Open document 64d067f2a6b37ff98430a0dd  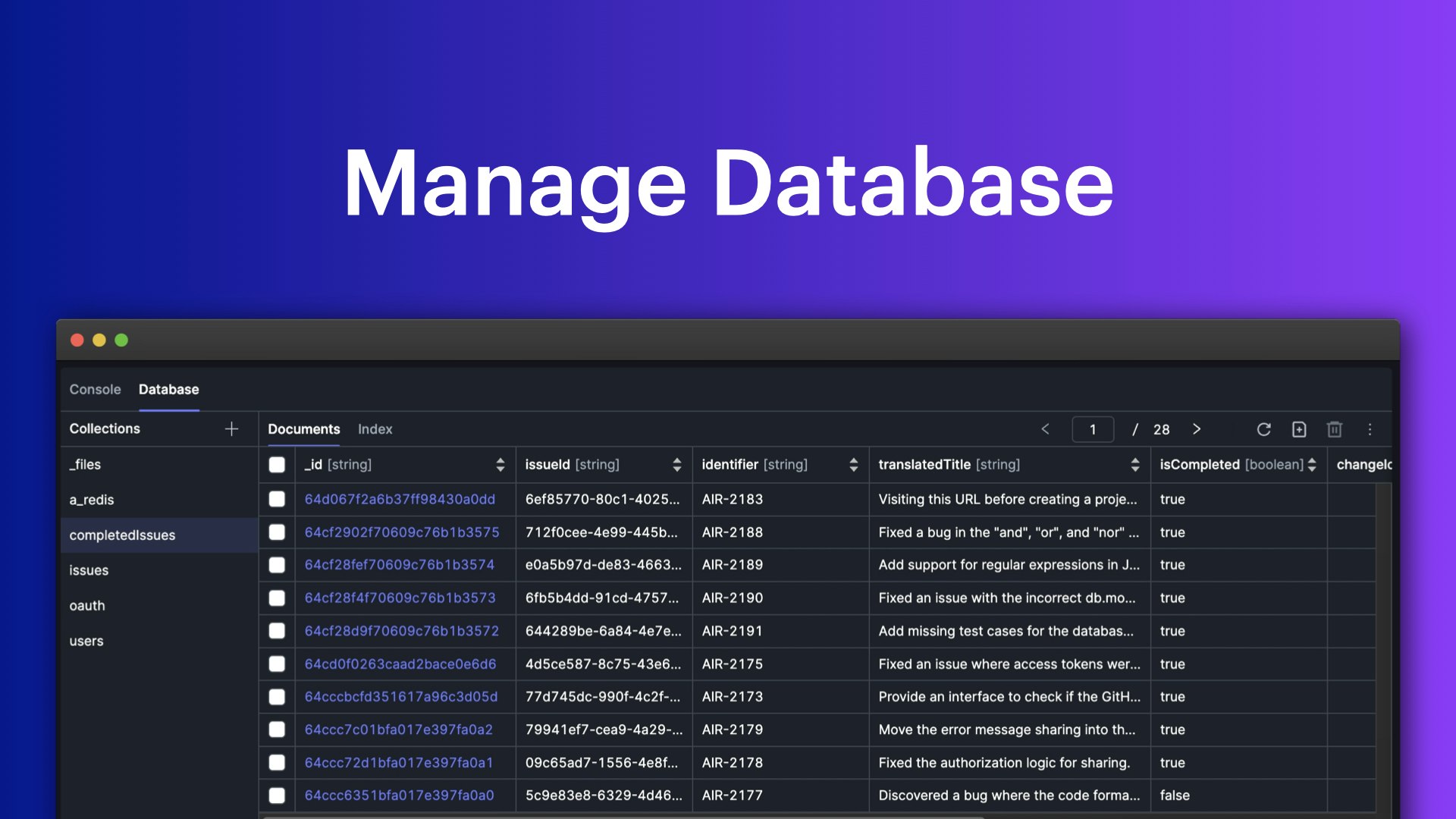tap(400, 499)
